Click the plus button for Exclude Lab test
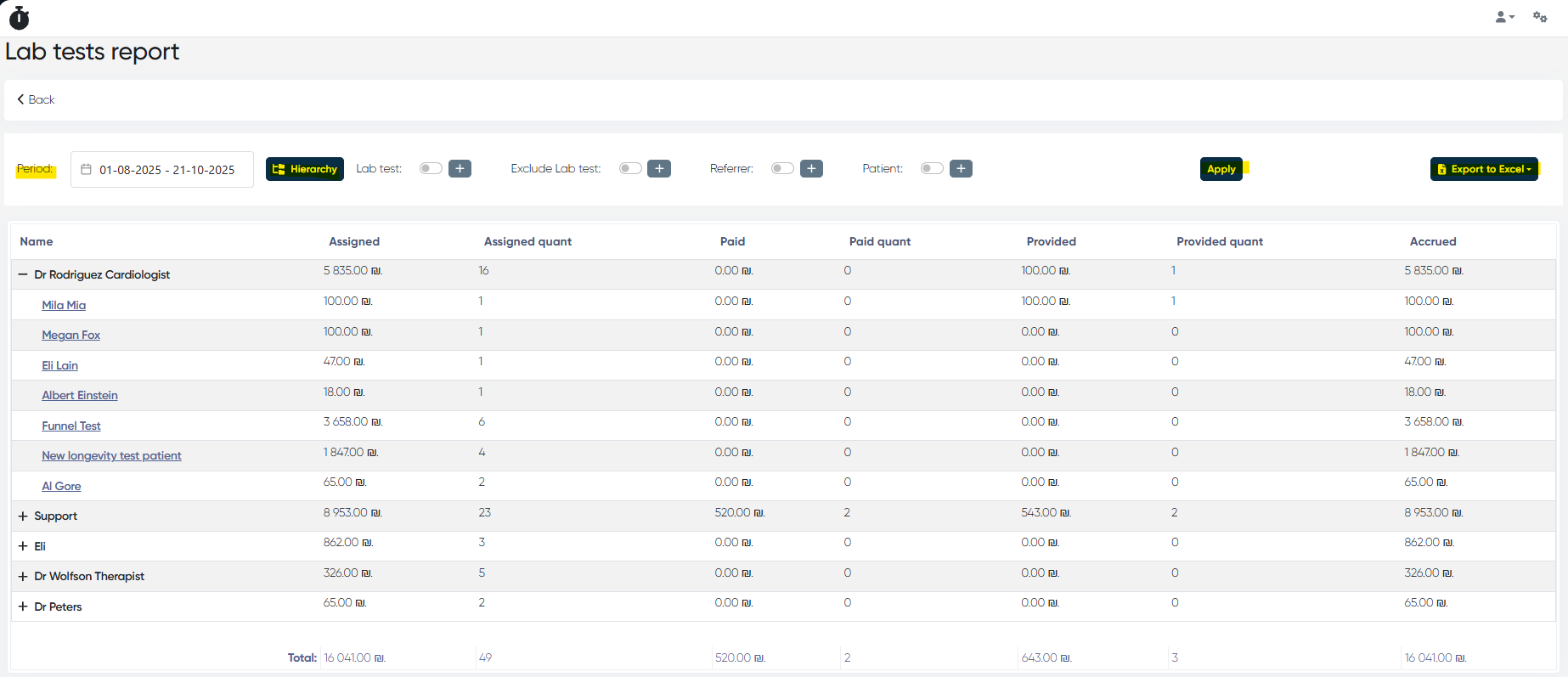Viewport: 1568px width, 677px height. tap(658, 169)
